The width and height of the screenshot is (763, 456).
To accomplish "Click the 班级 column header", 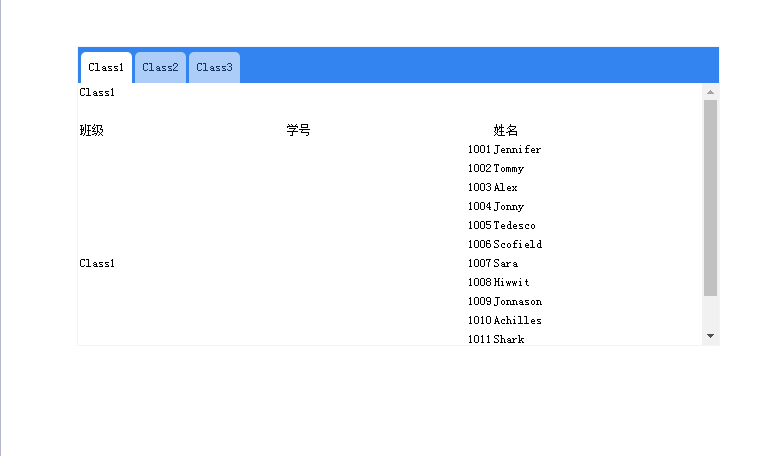I will tap(91, 130).
